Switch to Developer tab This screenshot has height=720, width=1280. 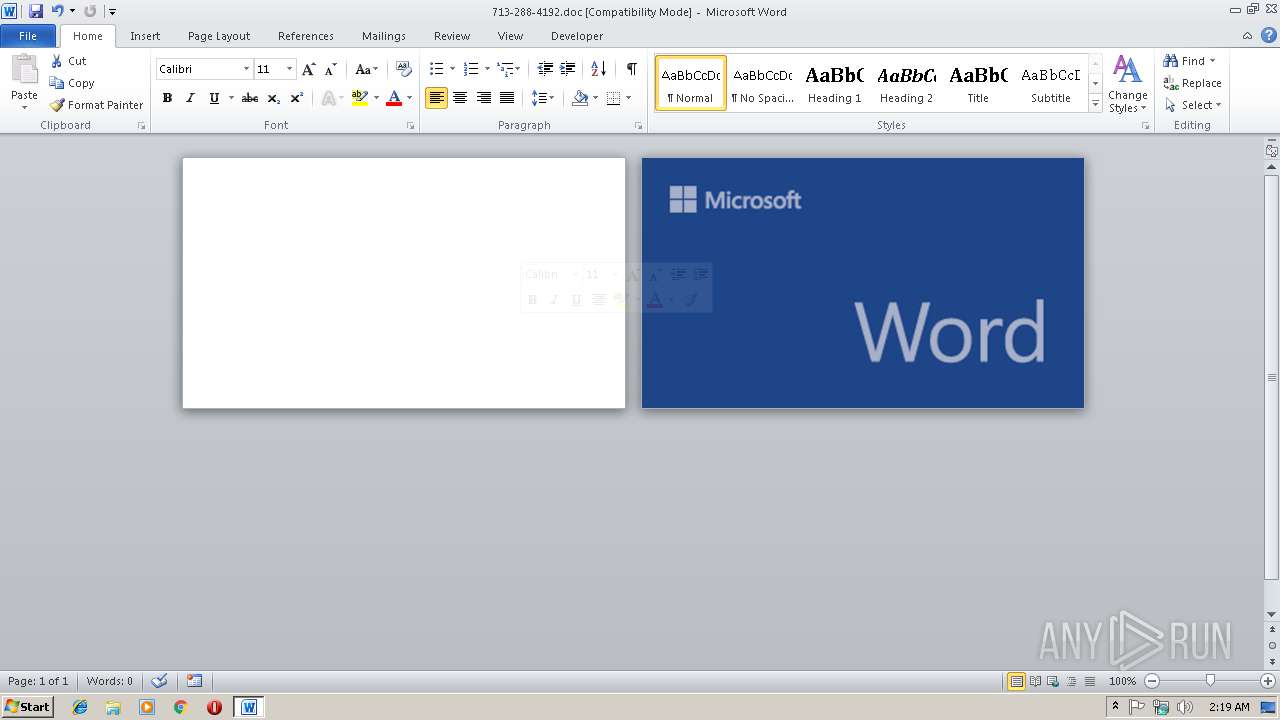click(x=577, y=36)
